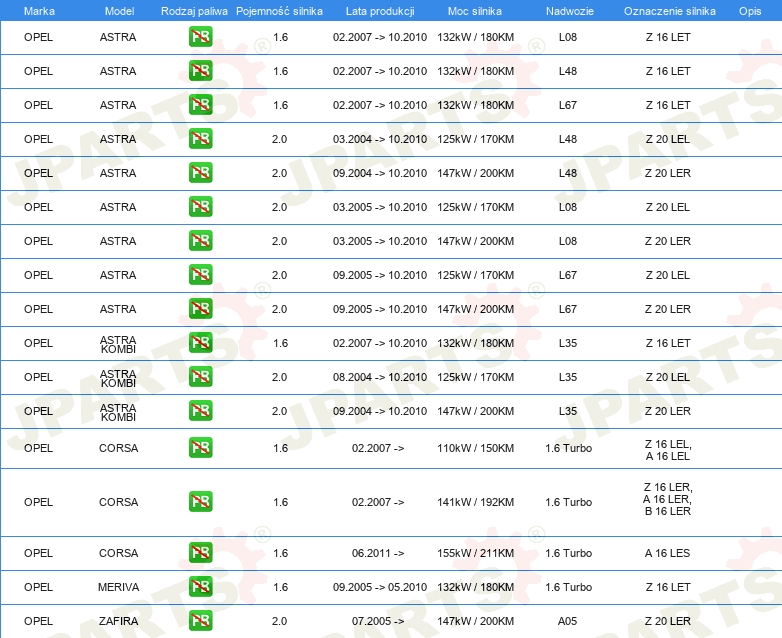The height and width of the screenshot is (638, 782).
Task: Click L35 cell in Astra Kombi Z 20 LER row
Action: coord(568,411)
